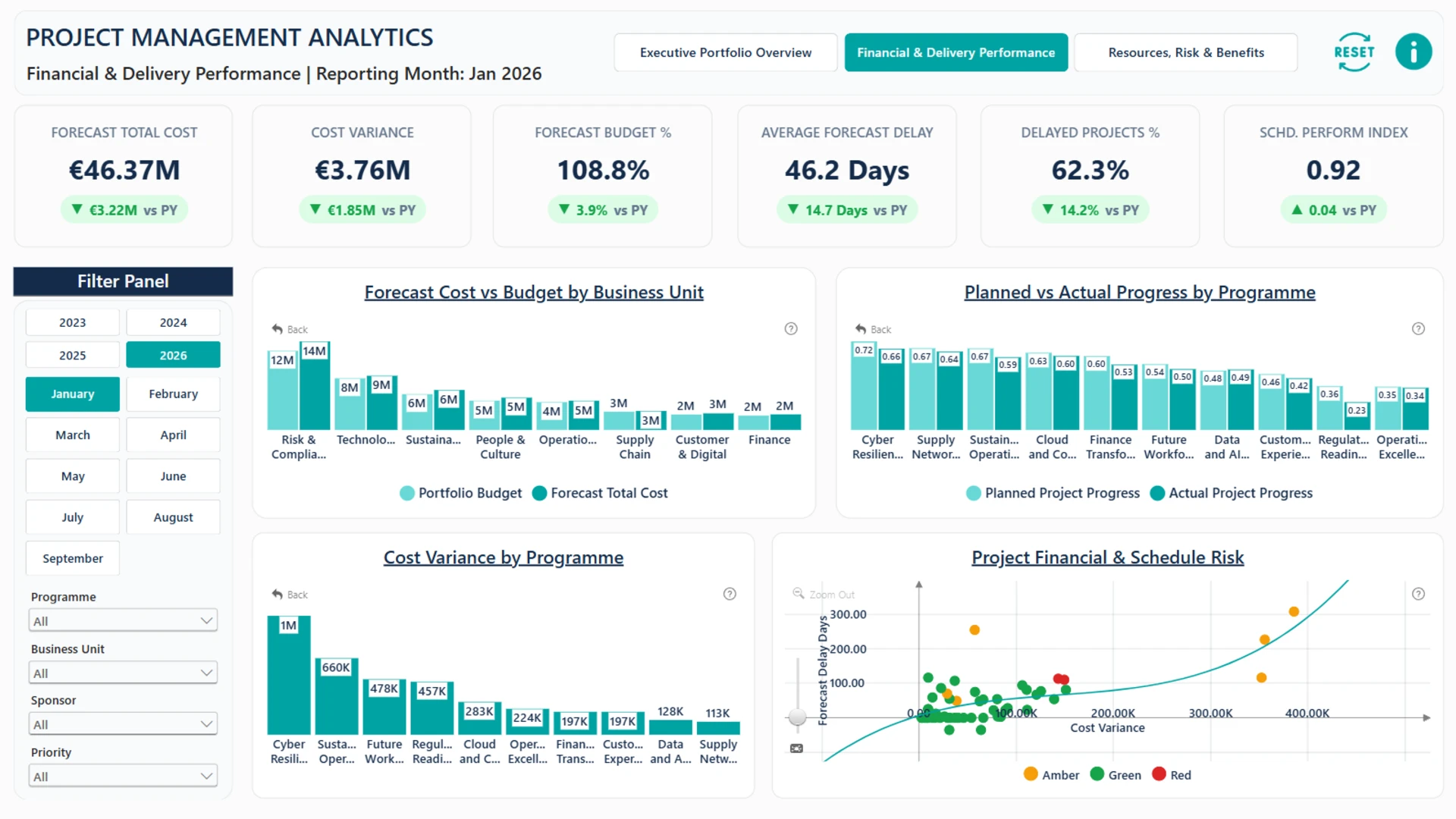Click Cost Variance by Programme title link

tap(504, 557)
